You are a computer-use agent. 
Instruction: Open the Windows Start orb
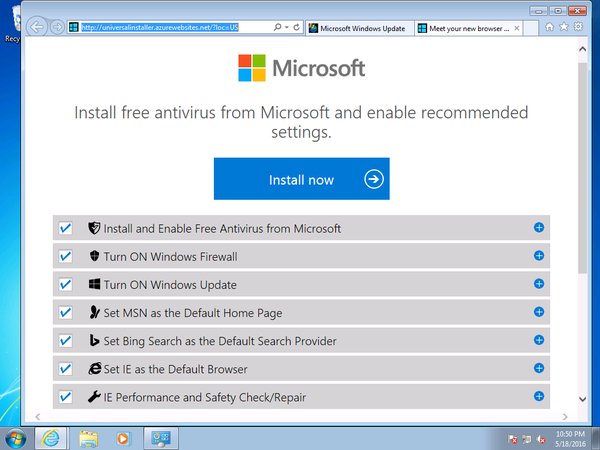pos(15,439)
